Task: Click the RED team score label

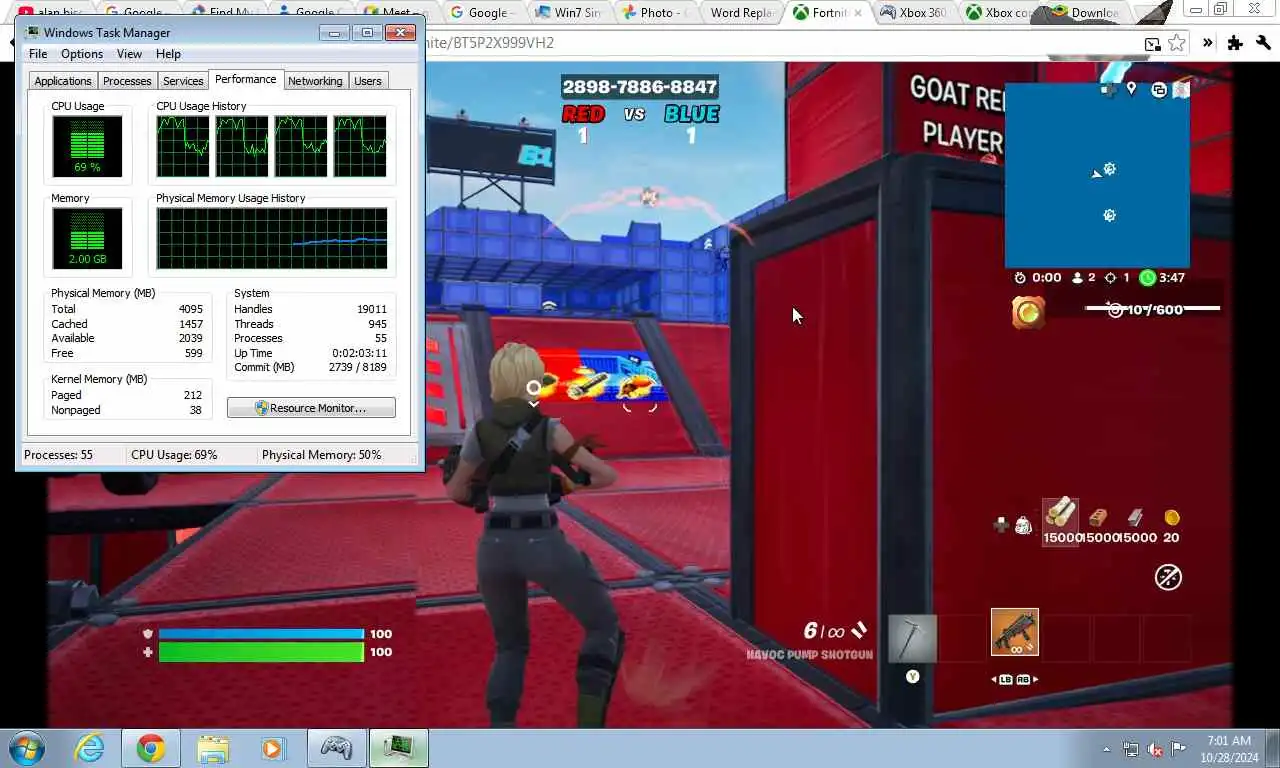Action: pos(583,114)
